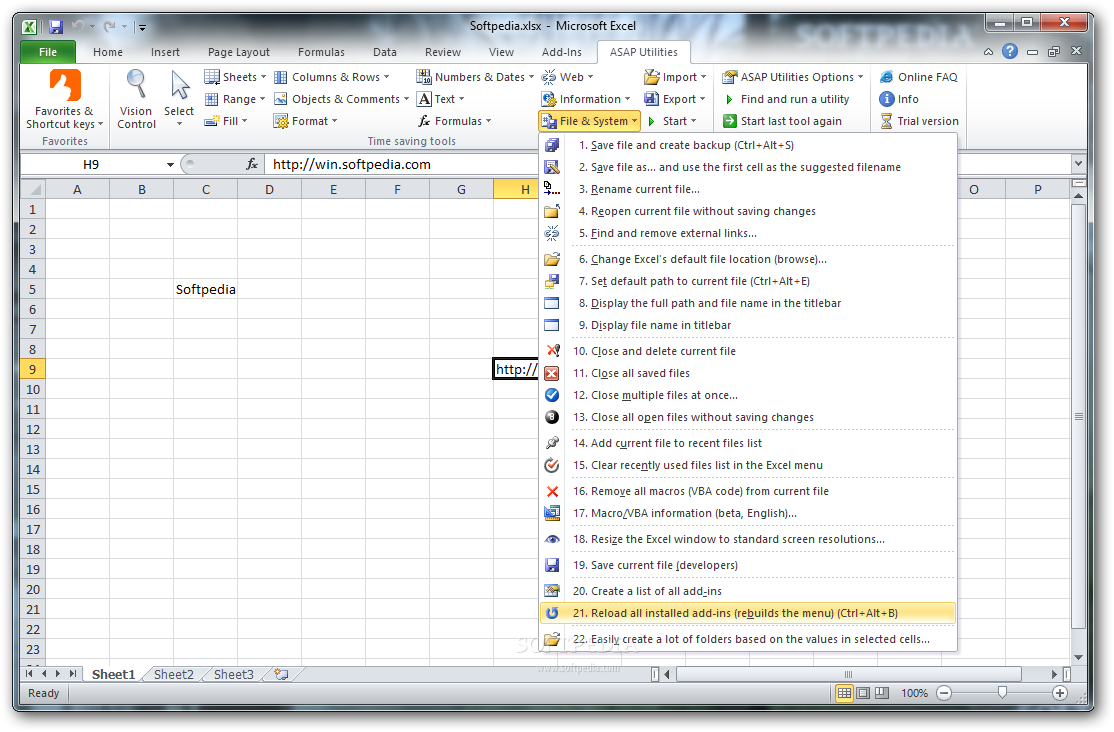The image size is (1114, 732).
Task: Click the save file and create backup icon
Action: [x=552, y=146]
